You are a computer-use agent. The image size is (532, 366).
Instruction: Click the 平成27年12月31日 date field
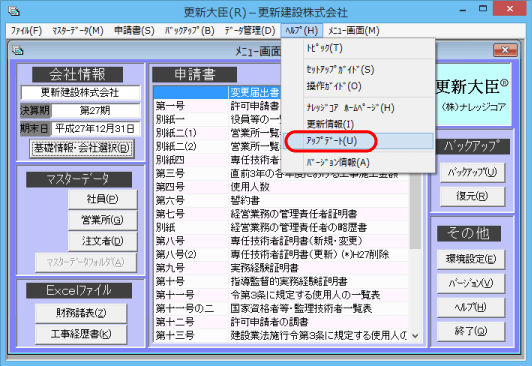coord(95,129)
